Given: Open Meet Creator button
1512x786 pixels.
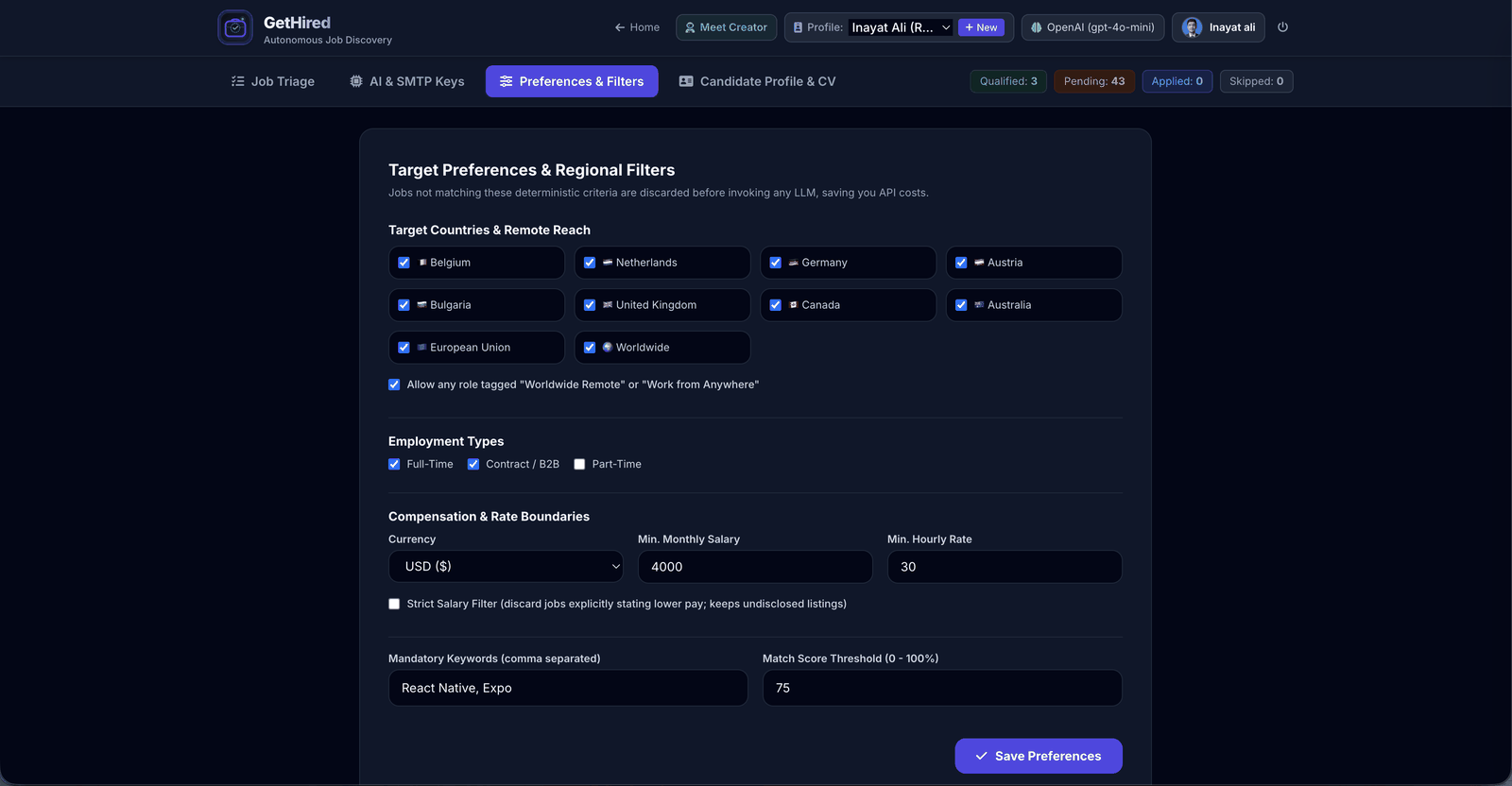Looking at the screenshot, I should (x=726, y=27).
